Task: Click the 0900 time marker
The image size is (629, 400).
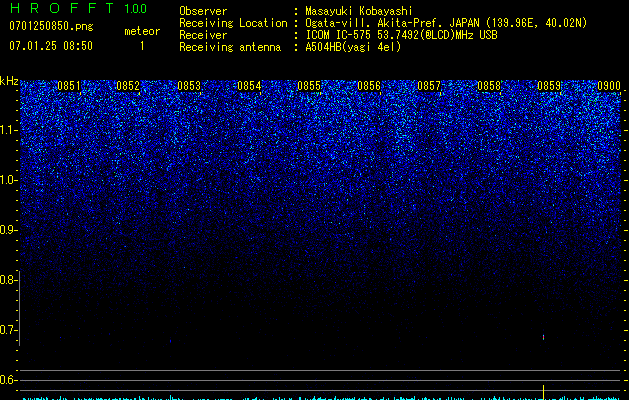Action: (609, 86)
